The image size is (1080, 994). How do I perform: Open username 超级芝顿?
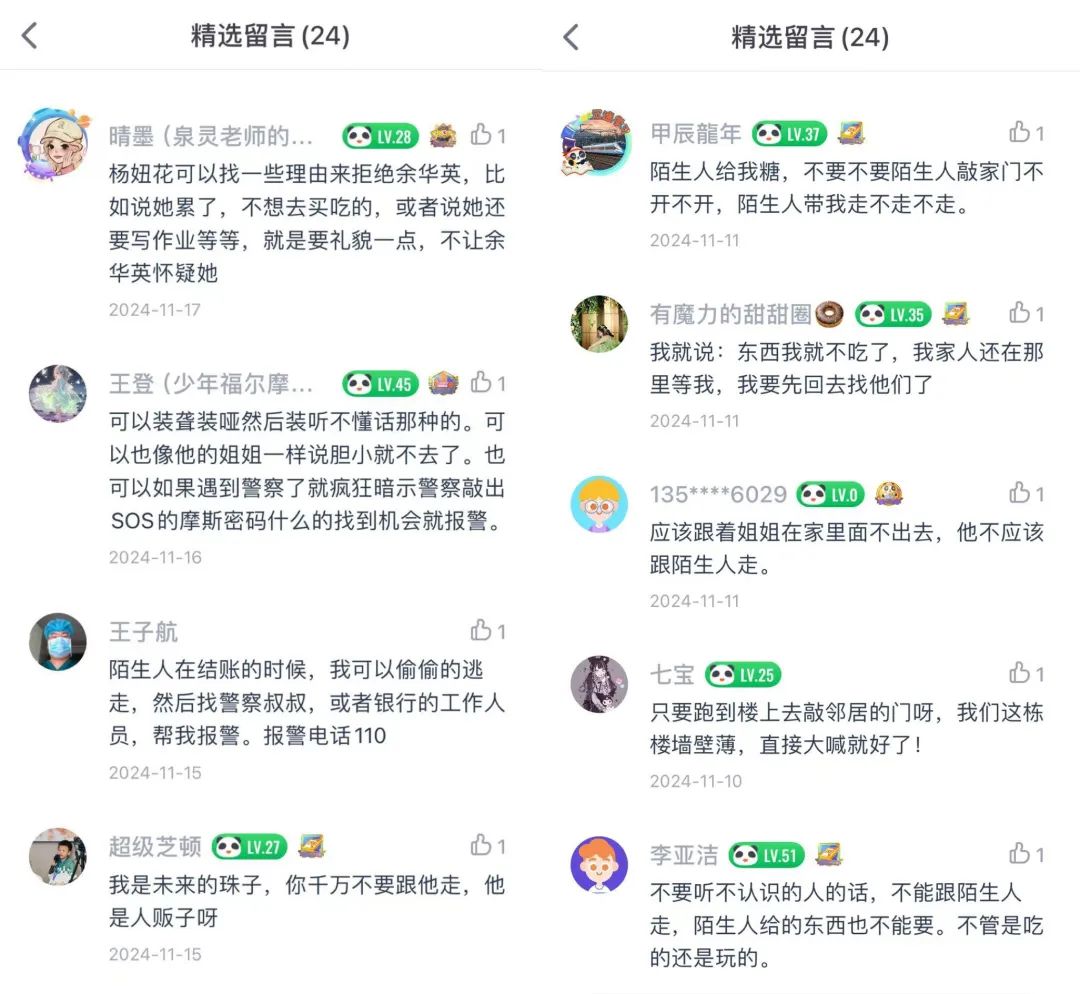[155, 846]
